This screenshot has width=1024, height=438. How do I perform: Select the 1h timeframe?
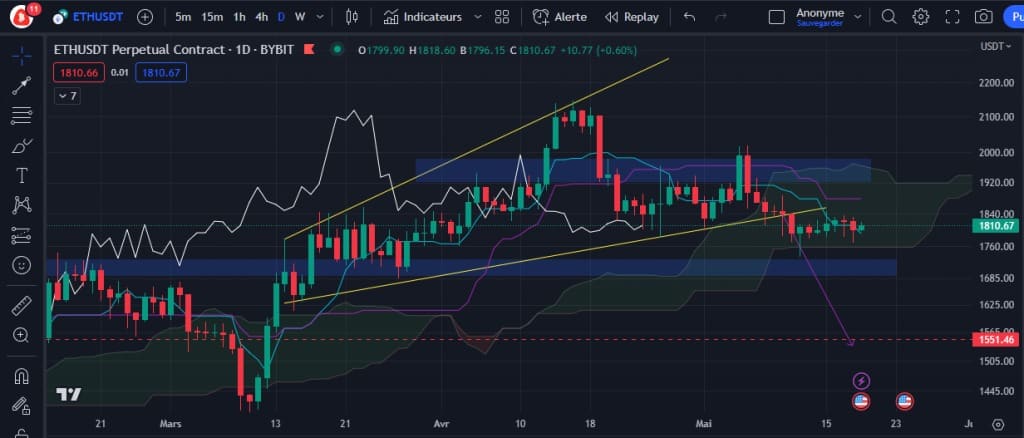point(239,17)
